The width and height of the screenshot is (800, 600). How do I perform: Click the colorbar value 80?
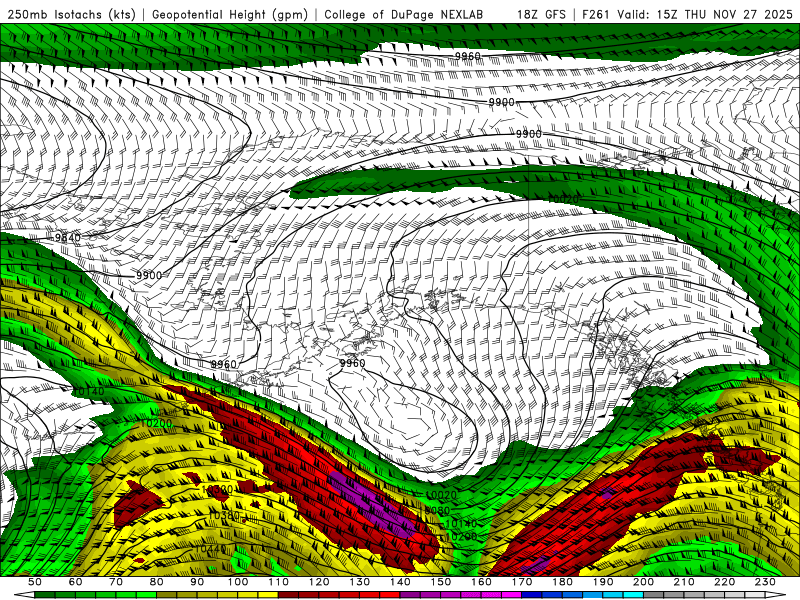click(x=156, y=582)
